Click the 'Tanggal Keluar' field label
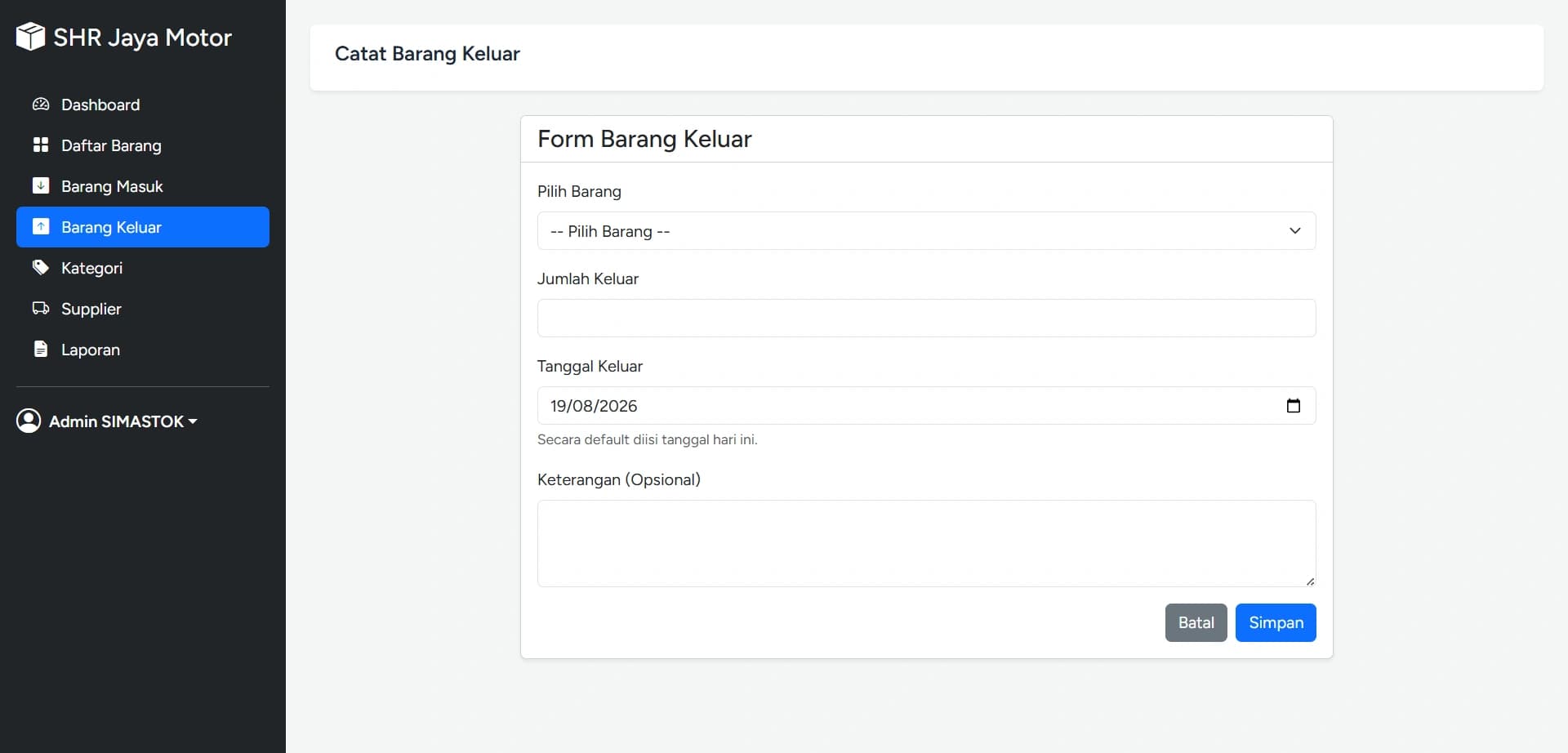Screen dimensions: 1568x753 (590, 367)
